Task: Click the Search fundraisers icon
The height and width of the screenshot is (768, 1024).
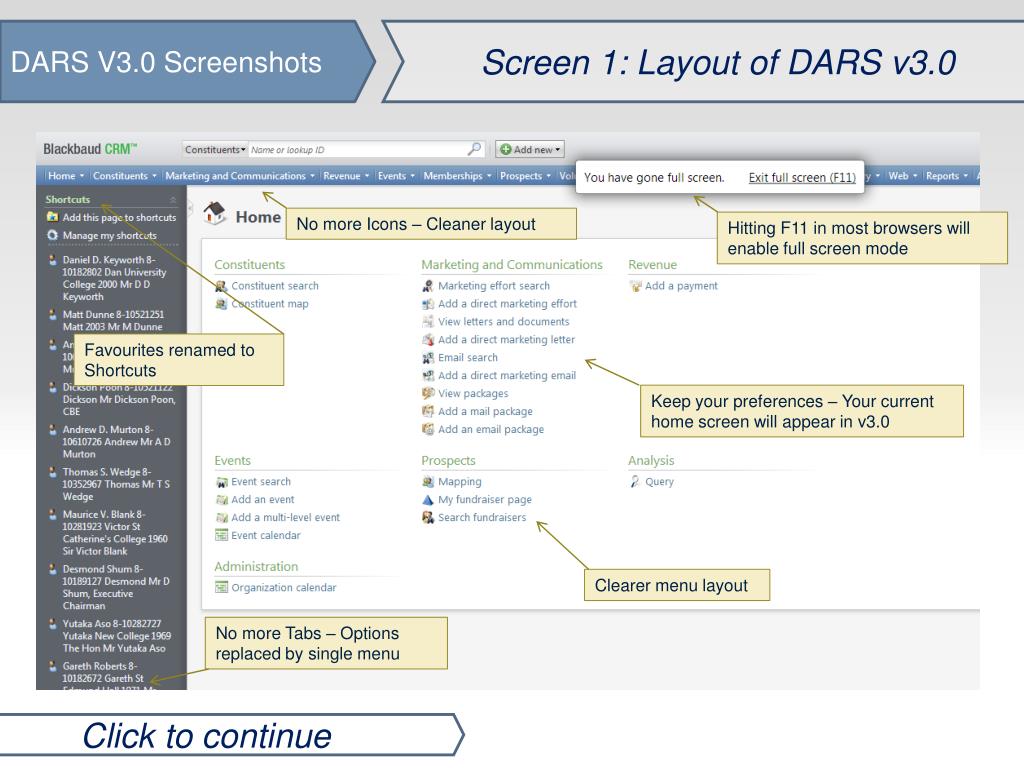Action: (x=428, y=517)
